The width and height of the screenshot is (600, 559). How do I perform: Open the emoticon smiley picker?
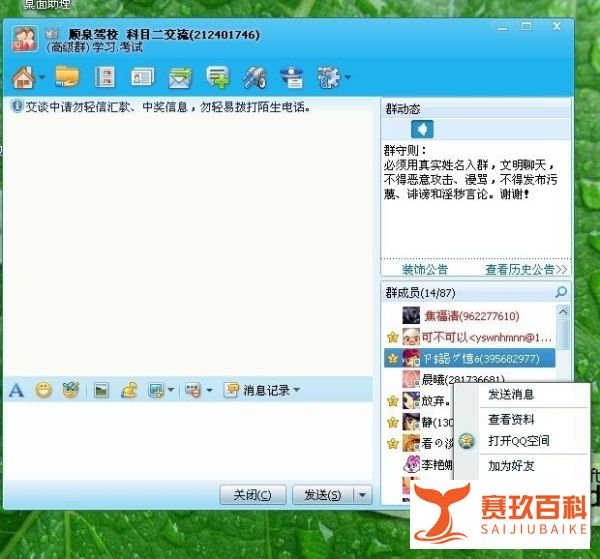tap(44, 390)
